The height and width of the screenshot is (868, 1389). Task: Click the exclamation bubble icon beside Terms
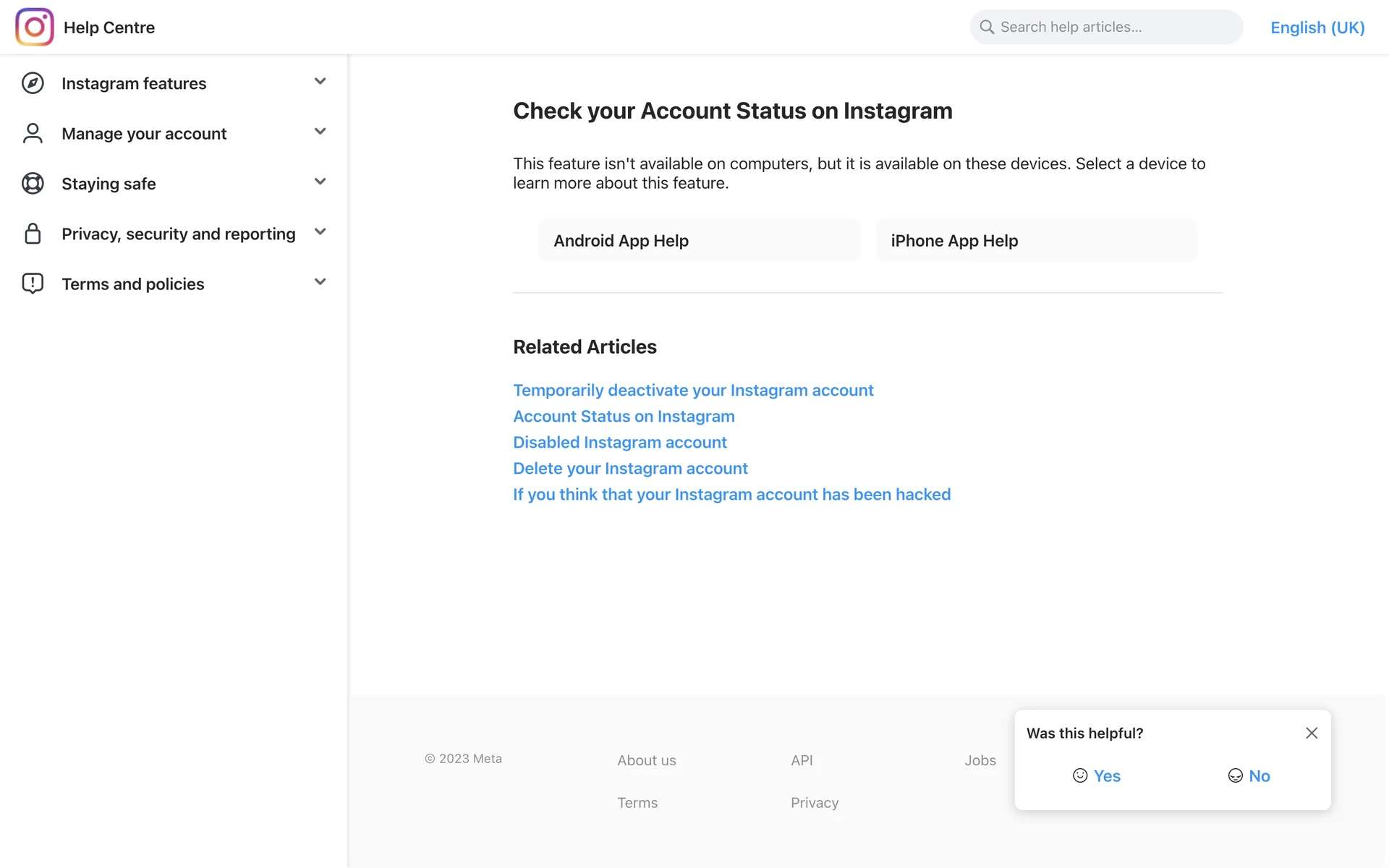click(33, 284)
